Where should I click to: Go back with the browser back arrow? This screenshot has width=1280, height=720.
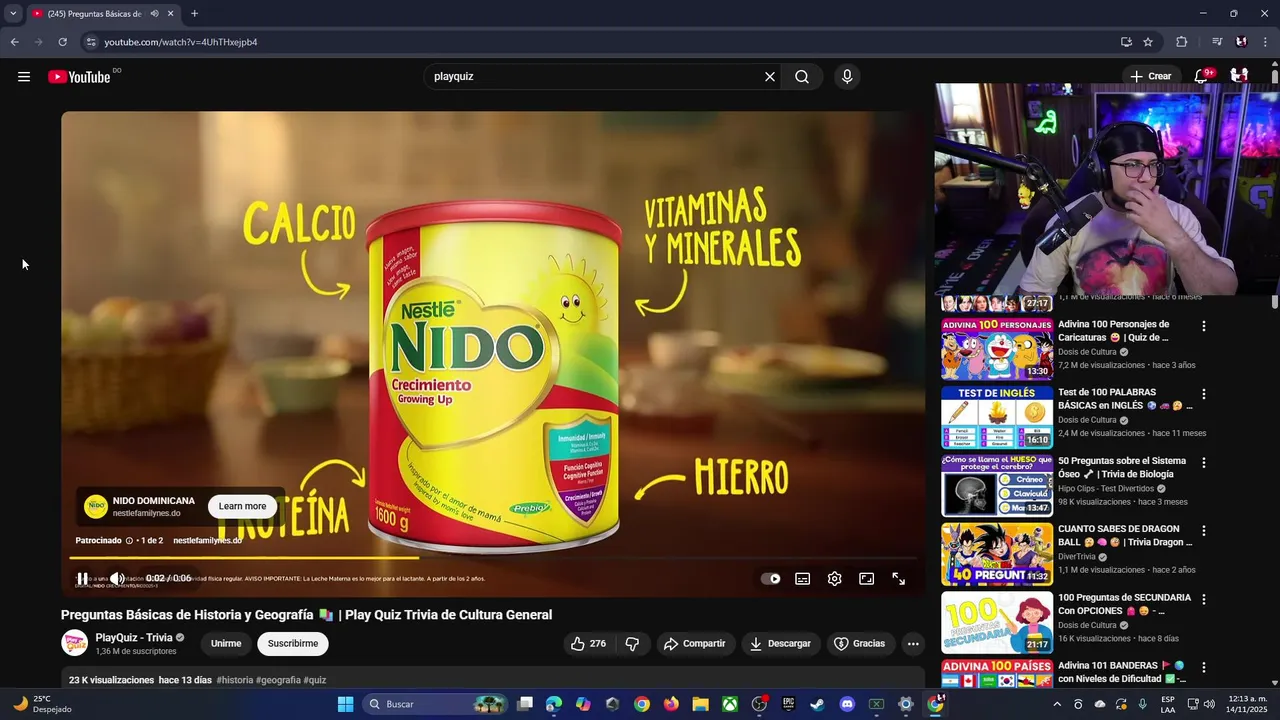[x=15, y=42]
